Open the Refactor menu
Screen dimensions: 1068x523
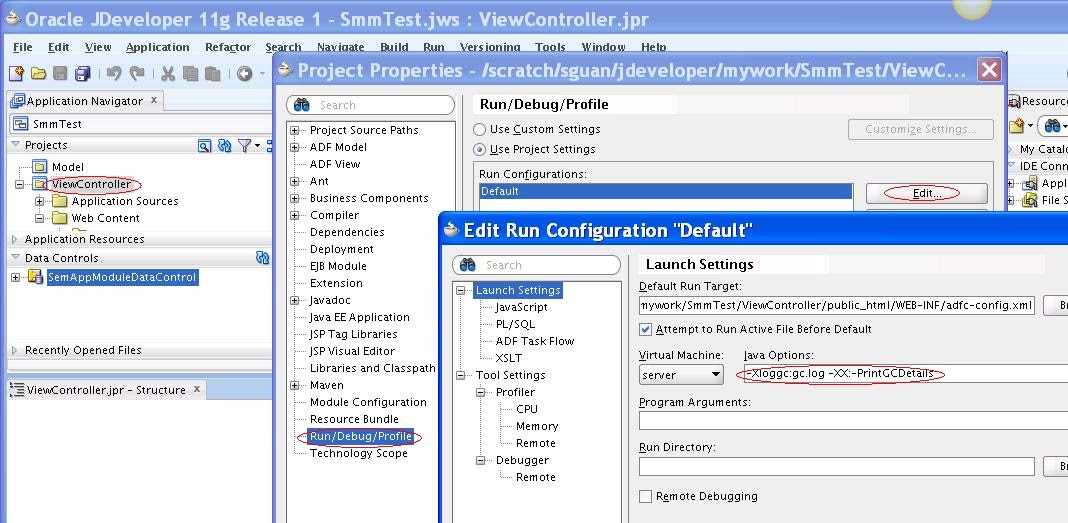(228, 47)
